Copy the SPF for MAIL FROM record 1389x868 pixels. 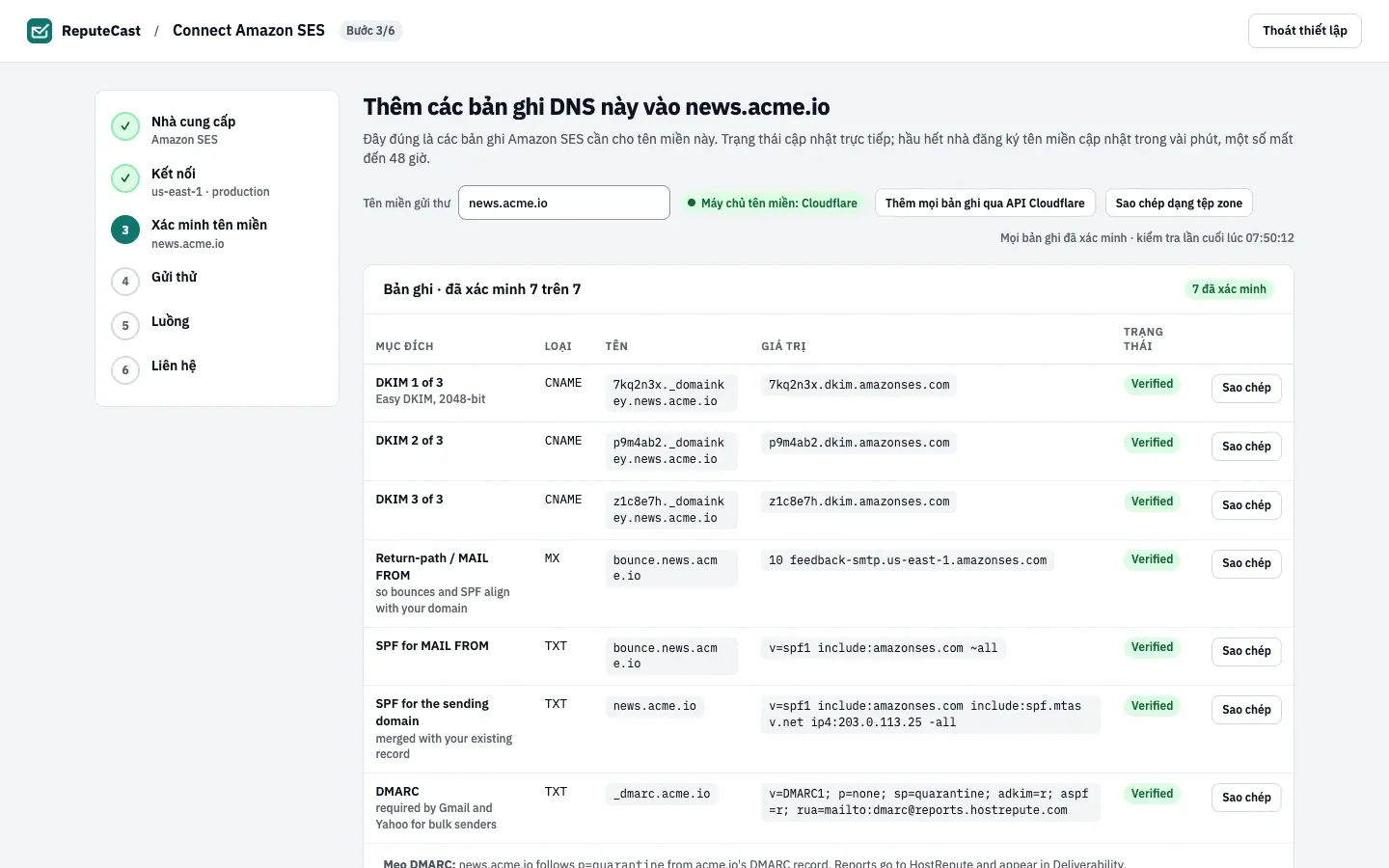pos(1246,651)
